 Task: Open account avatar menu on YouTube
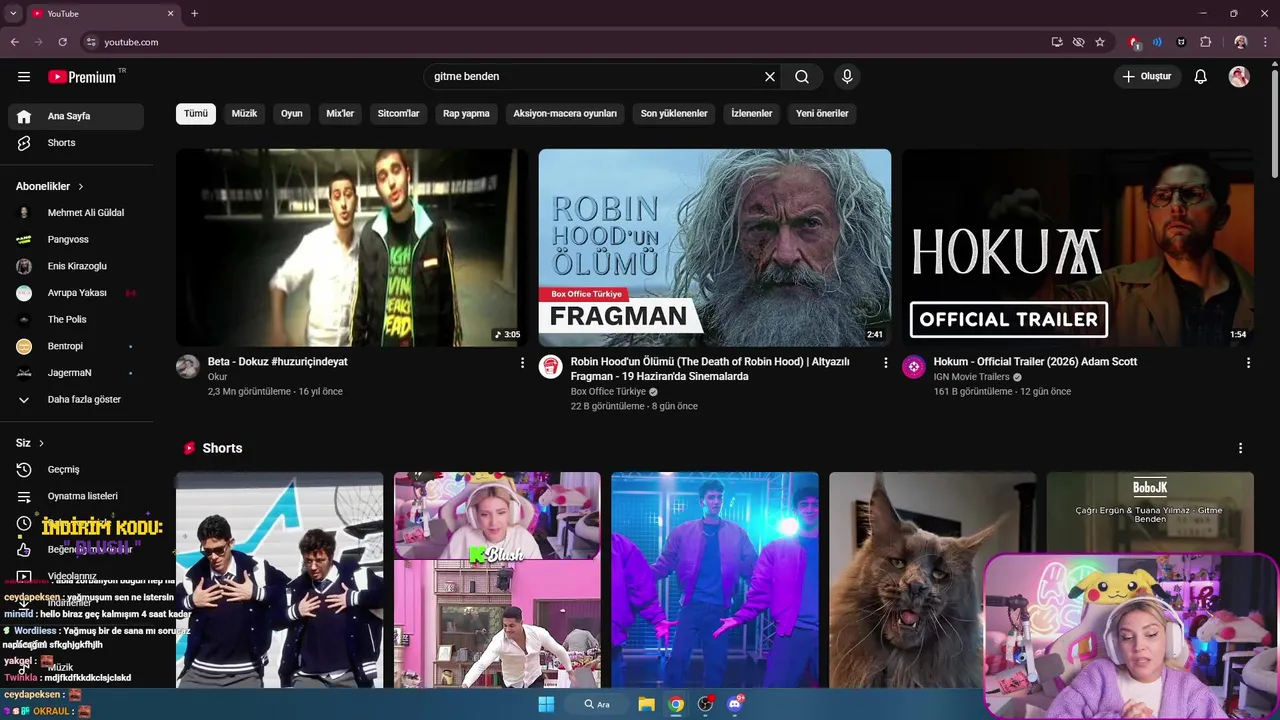tap(1239, 77)
